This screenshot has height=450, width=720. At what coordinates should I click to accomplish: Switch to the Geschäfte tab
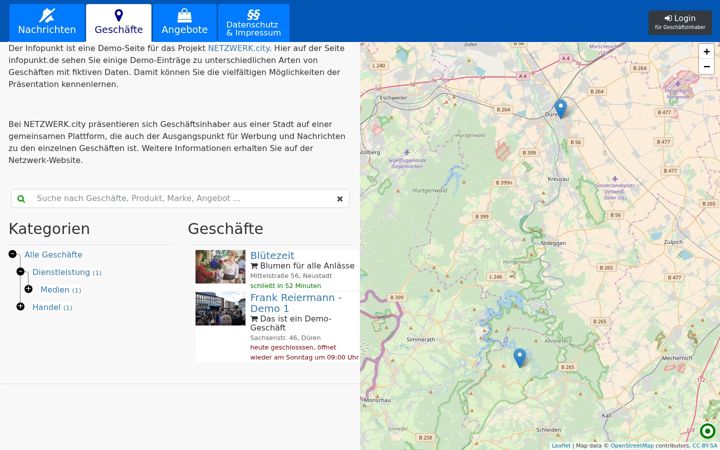click(118, 23)
